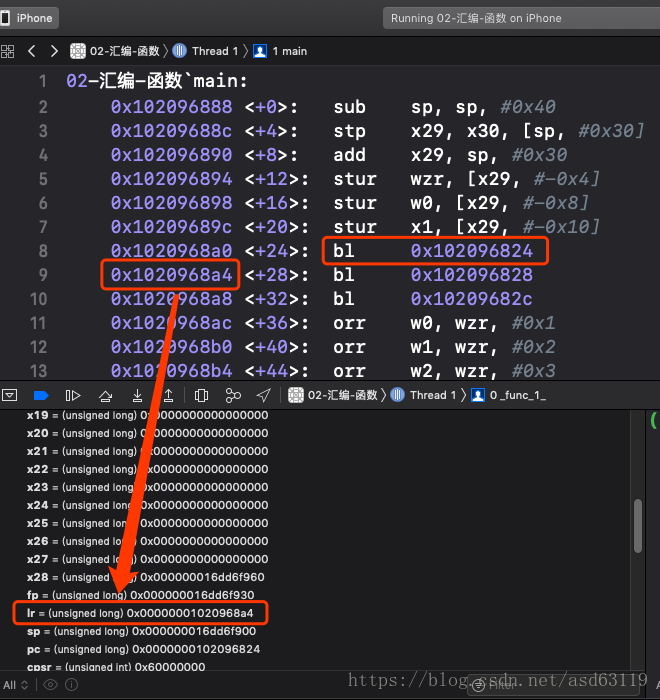
Task: Select the x21 register row
Action: click(147, 451)
